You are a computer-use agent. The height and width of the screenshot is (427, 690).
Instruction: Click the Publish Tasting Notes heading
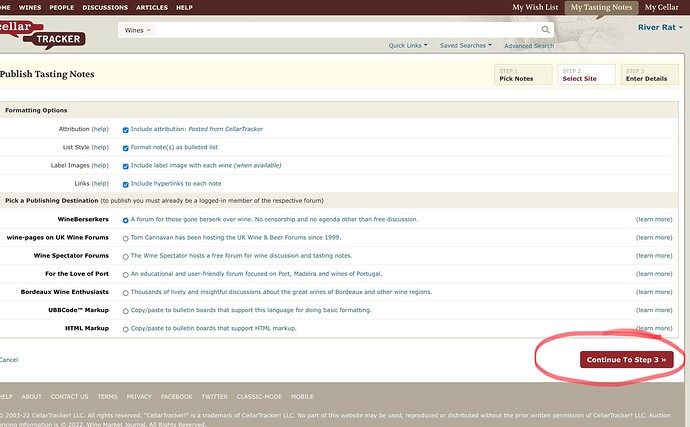click(47, 74)
